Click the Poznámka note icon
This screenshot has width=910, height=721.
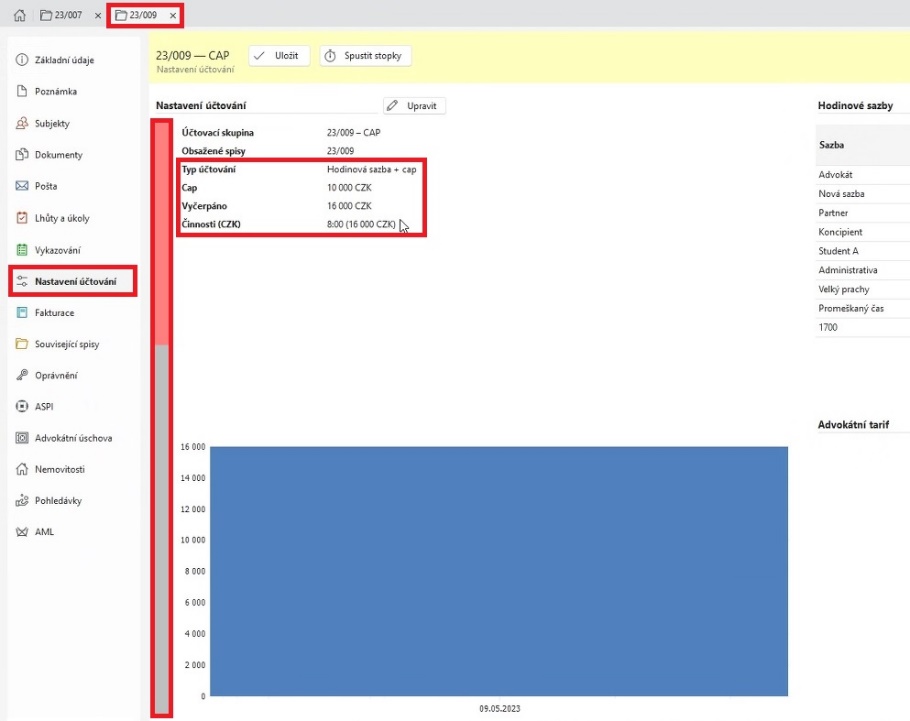pyautogui.click(x=22, y=92)
